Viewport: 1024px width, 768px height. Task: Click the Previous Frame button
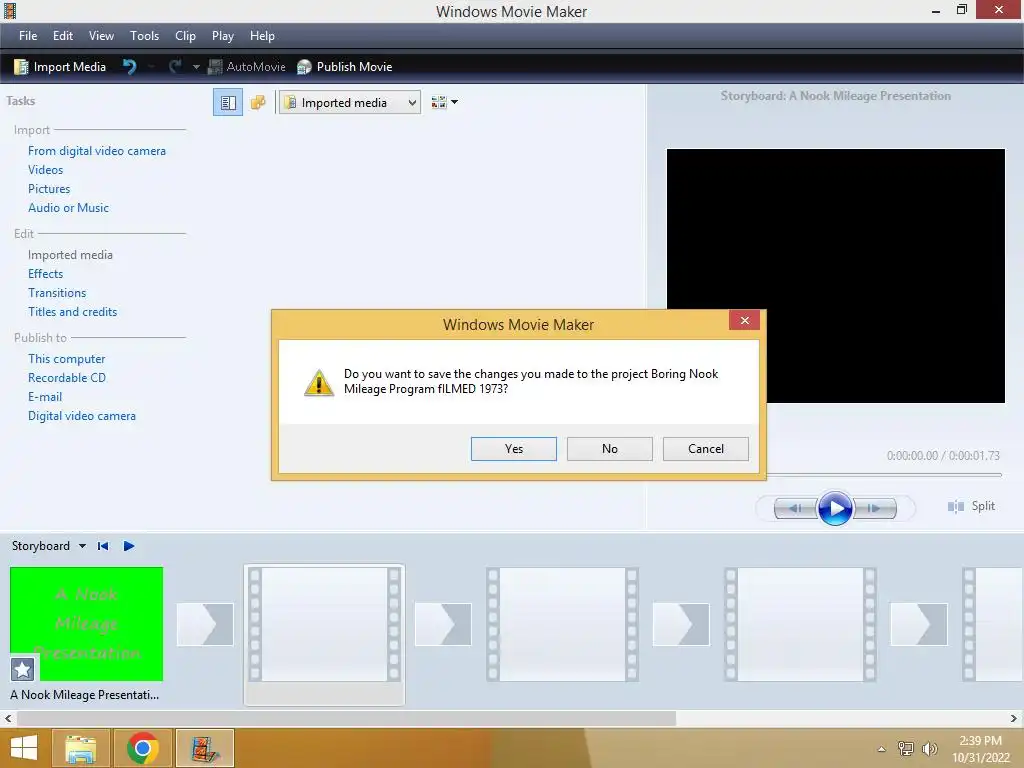click(795, 508)
